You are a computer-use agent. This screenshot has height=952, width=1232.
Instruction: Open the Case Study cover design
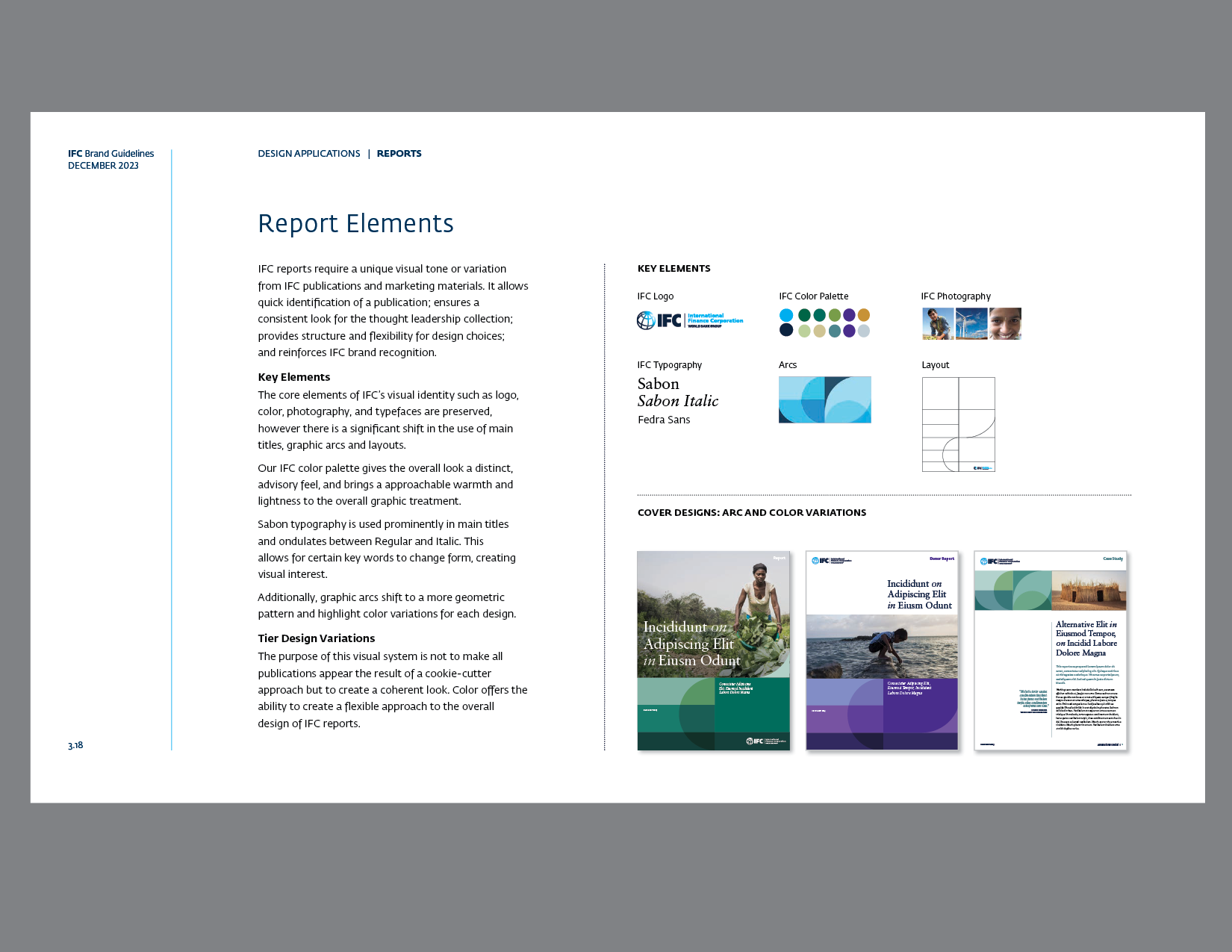point(1051,650)
